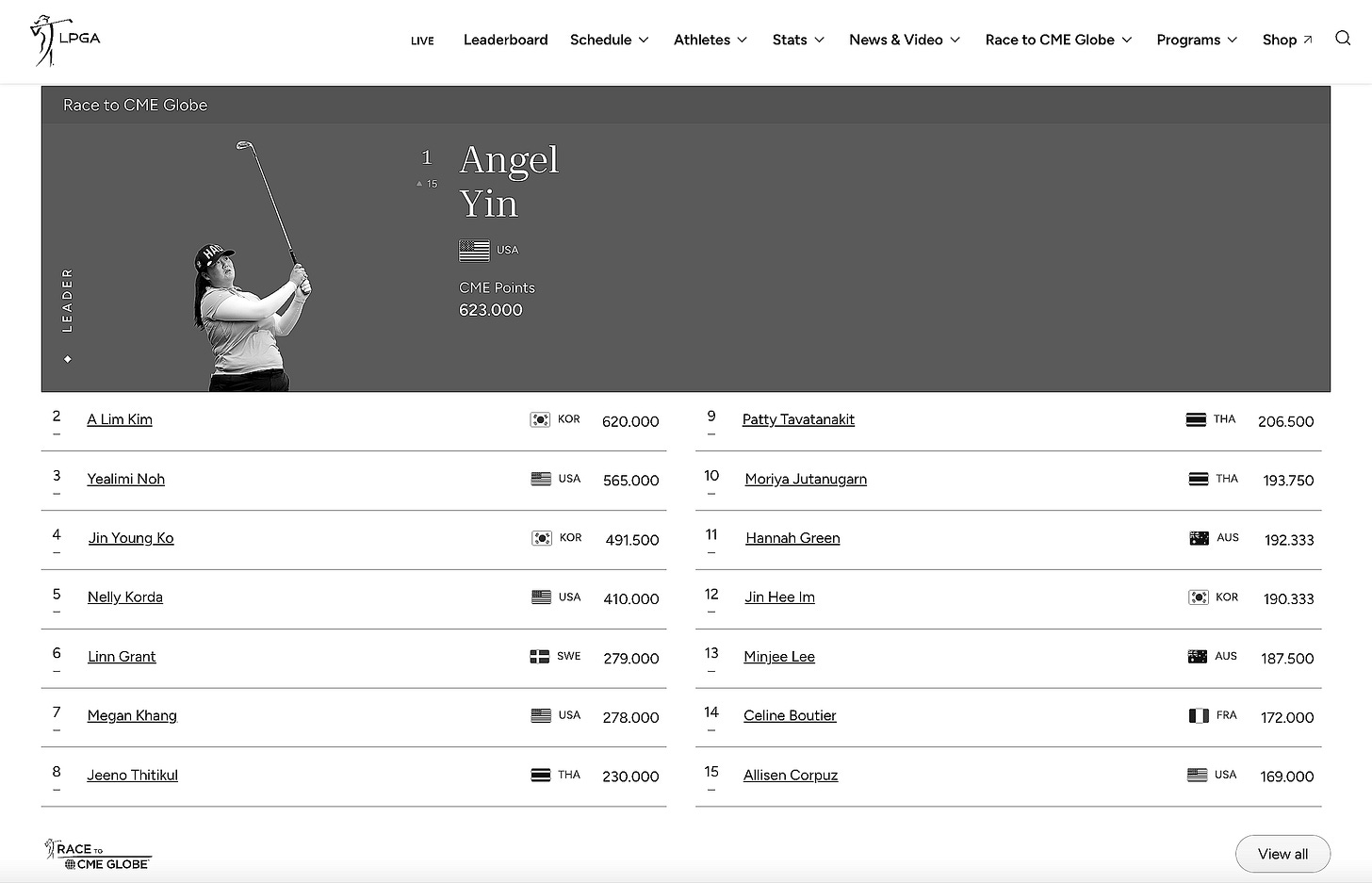Expand the News & Video chevron
This screenshot has height=883, width=1372.
tap(955, 40)
